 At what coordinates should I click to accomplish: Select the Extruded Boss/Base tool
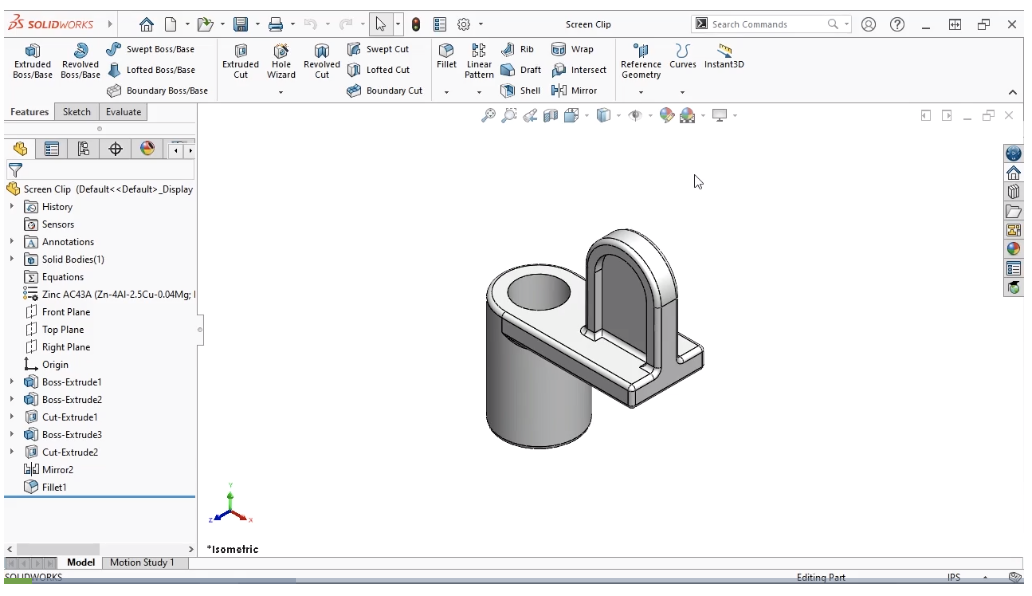tap(32, 61)
